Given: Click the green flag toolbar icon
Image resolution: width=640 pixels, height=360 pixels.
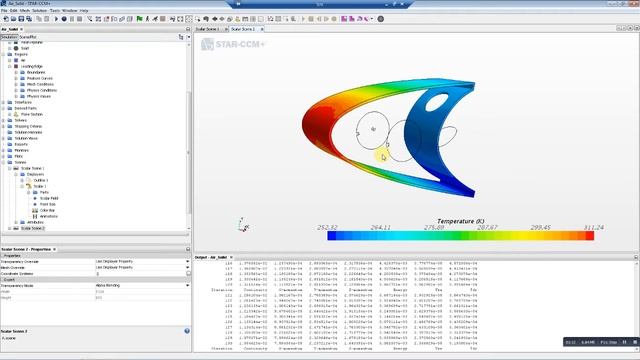Looking at the screenshot, I should (140, 19).
